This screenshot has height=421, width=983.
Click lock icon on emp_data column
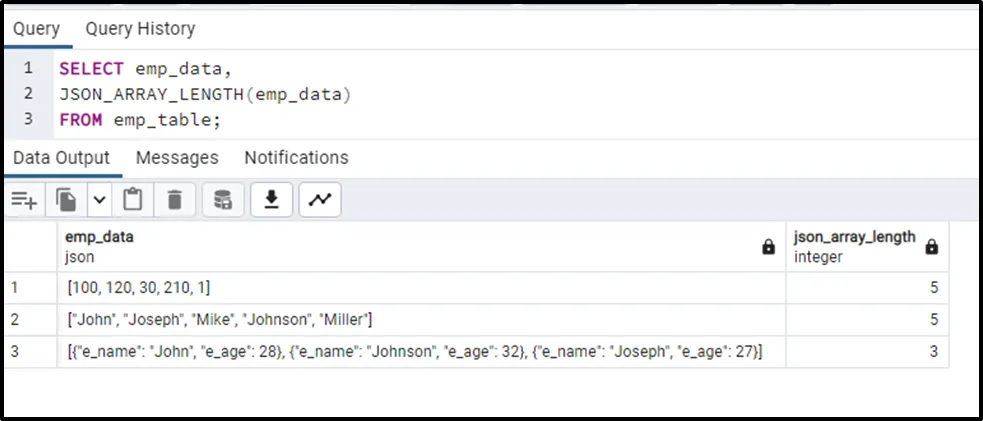[x=768, y=247]
